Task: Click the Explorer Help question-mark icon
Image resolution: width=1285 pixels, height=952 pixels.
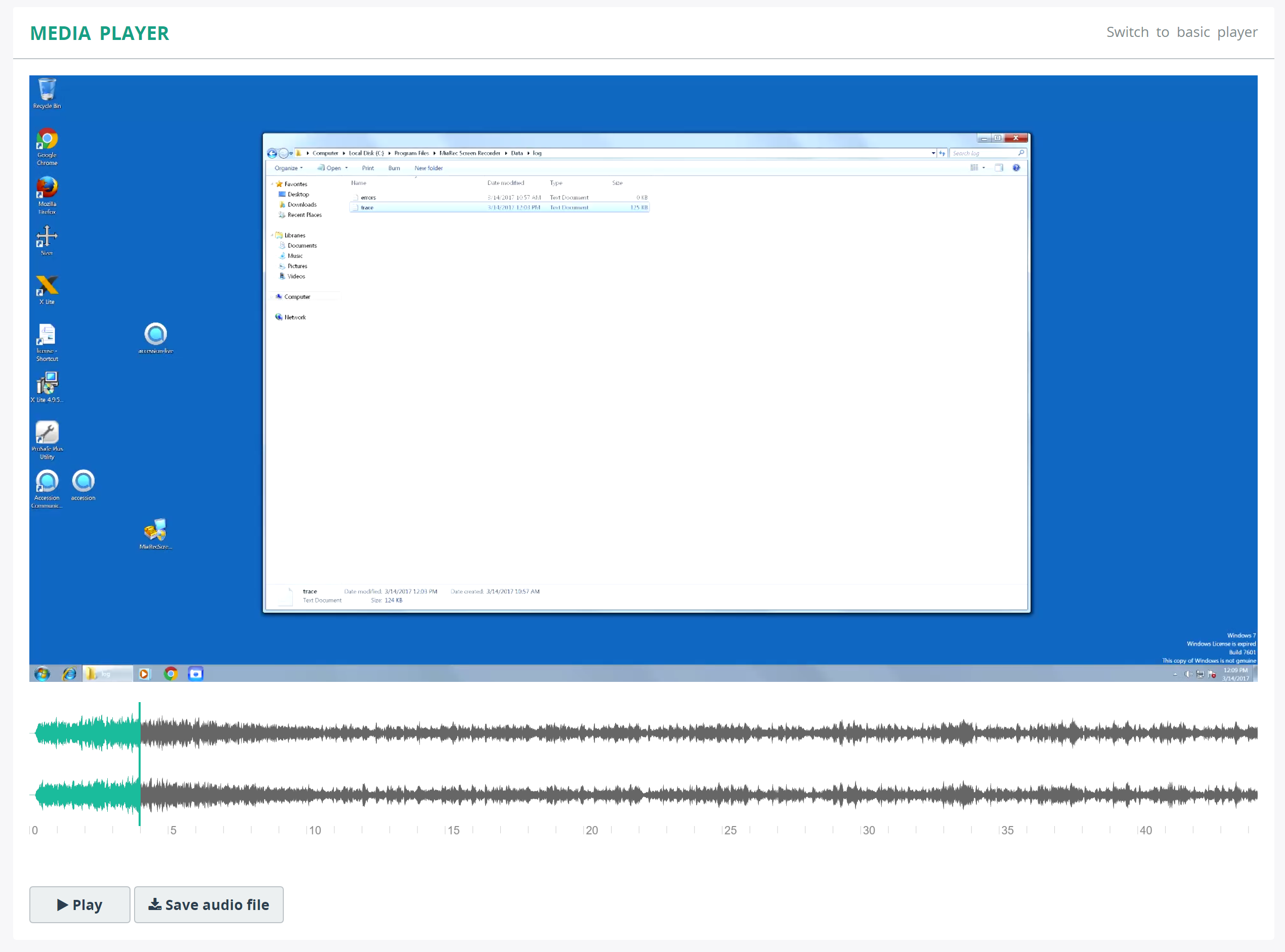Action: click(1016, 168)
